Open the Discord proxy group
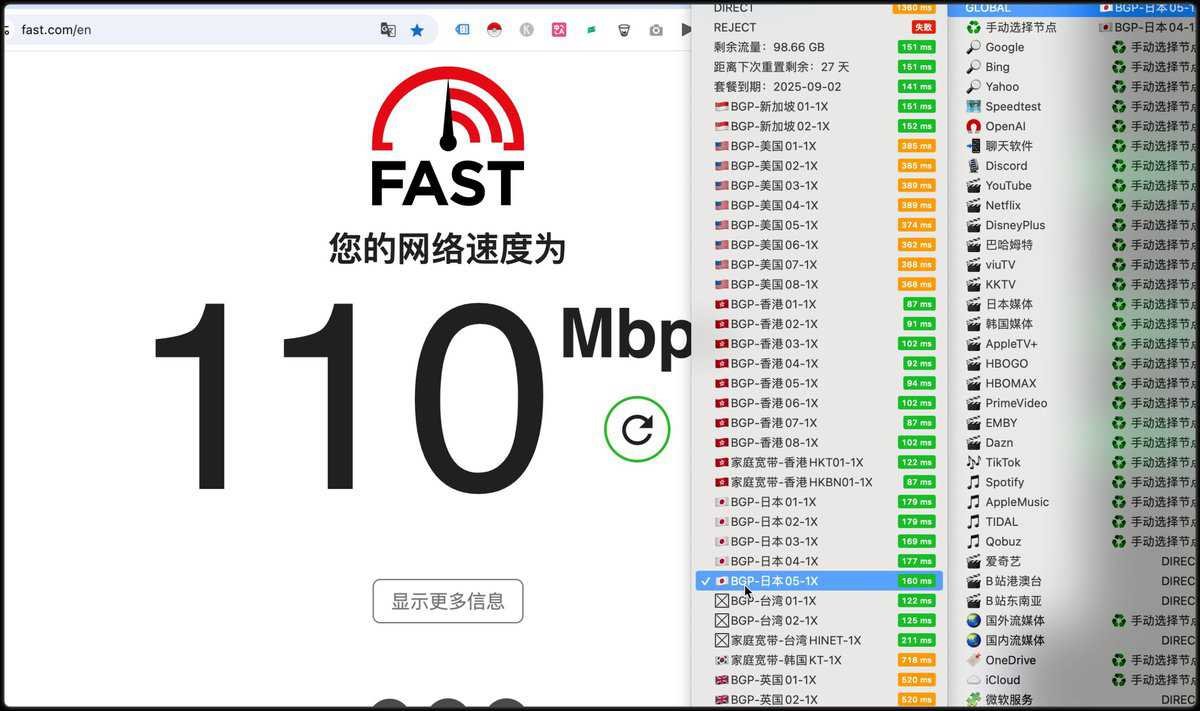This screenshot has height=711, width=1200. (1006, 165)
